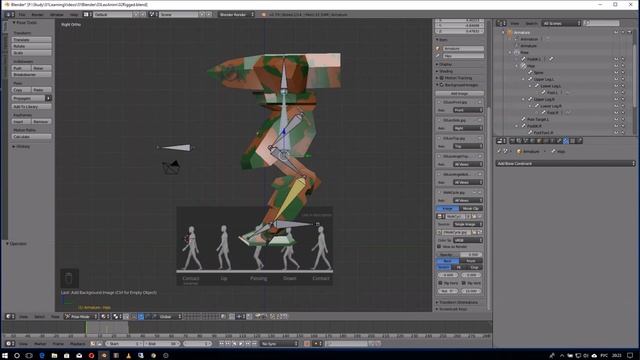Collapse the Background Images panel
This screenshot has height=360, width=640.
point(437,84)
